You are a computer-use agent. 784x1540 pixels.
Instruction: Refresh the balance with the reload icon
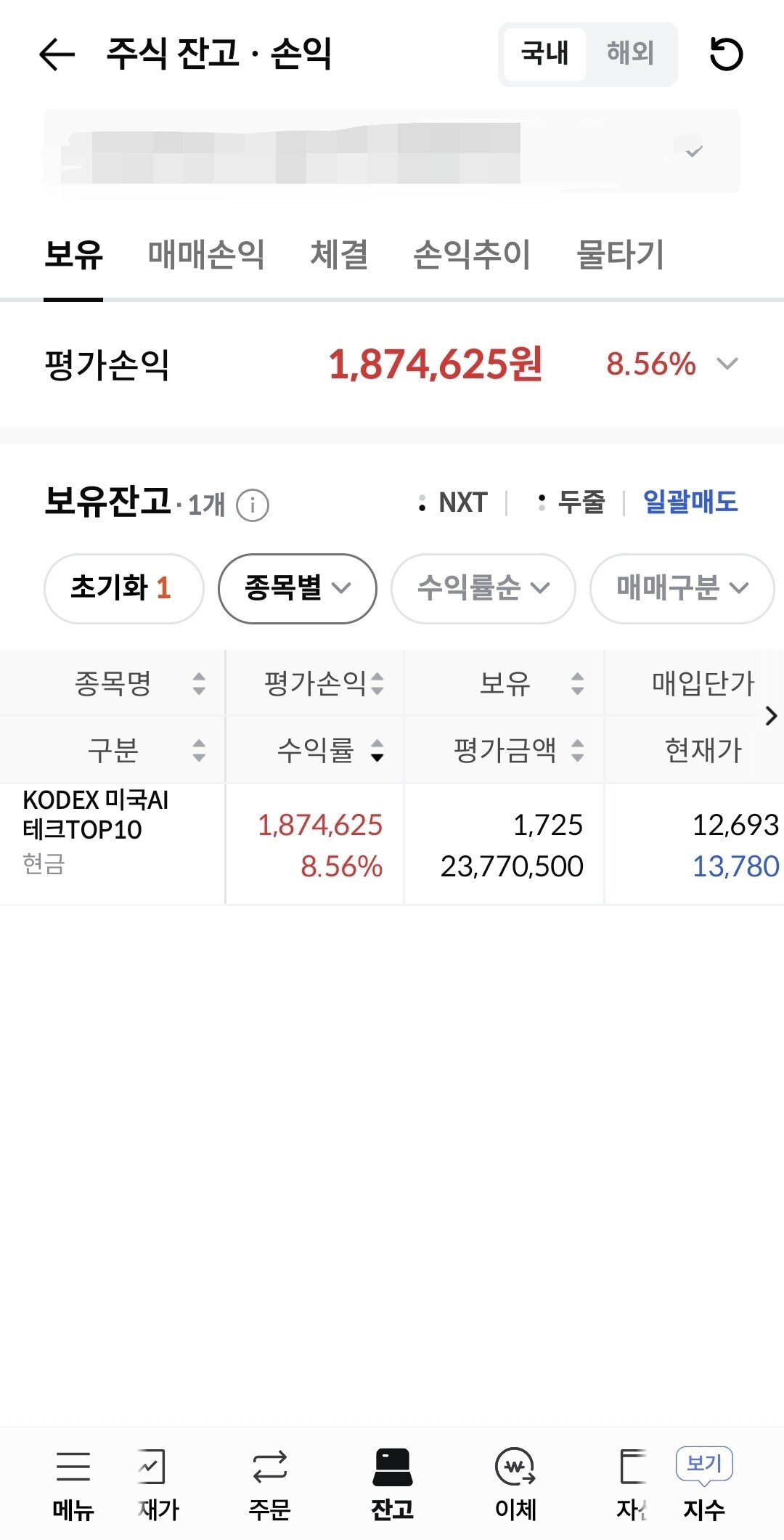[726, 54]
